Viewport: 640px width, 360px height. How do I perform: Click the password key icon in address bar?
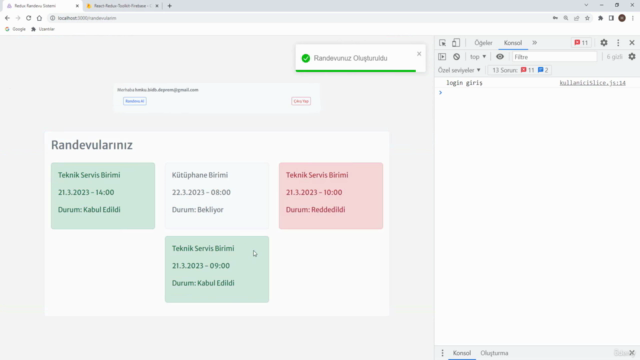555,18
